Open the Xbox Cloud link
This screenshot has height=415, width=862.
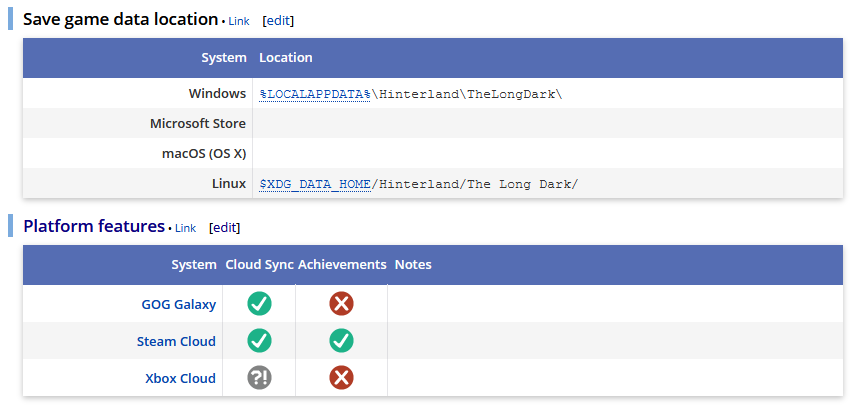[x=180, y=378]
